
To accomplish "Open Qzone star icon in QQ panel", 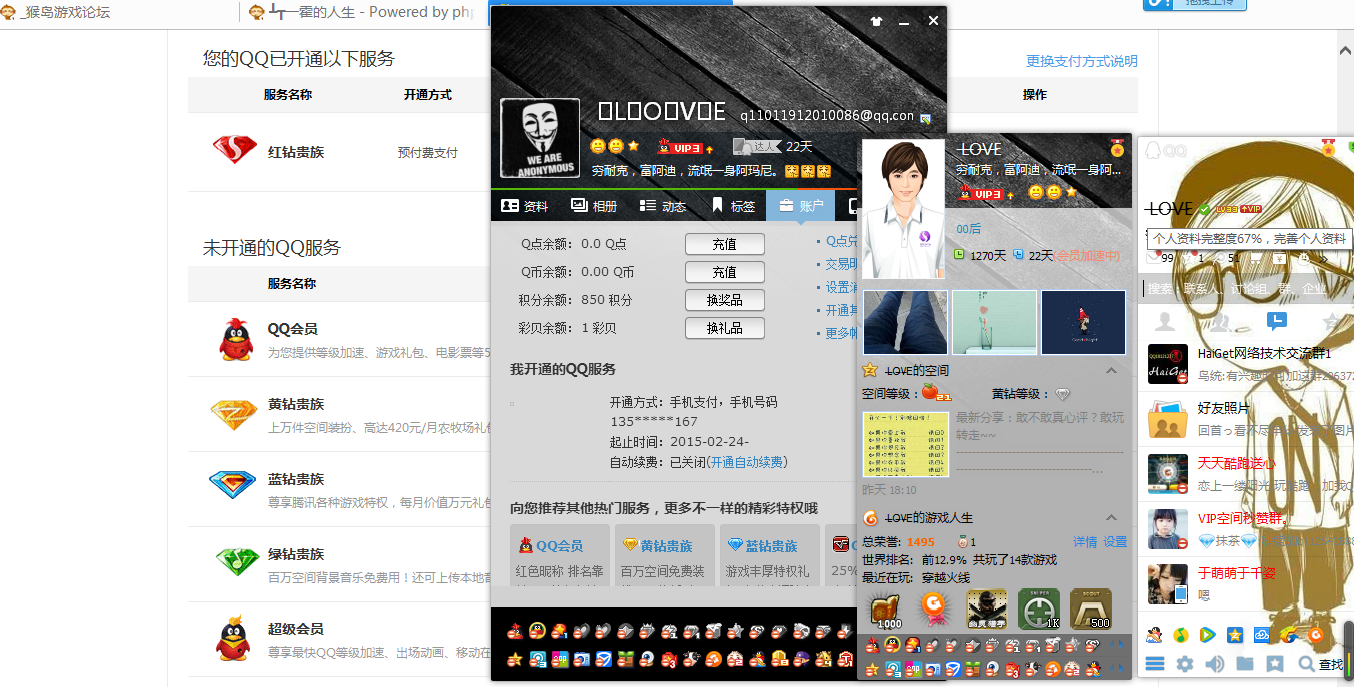I will click(1235, 634).
